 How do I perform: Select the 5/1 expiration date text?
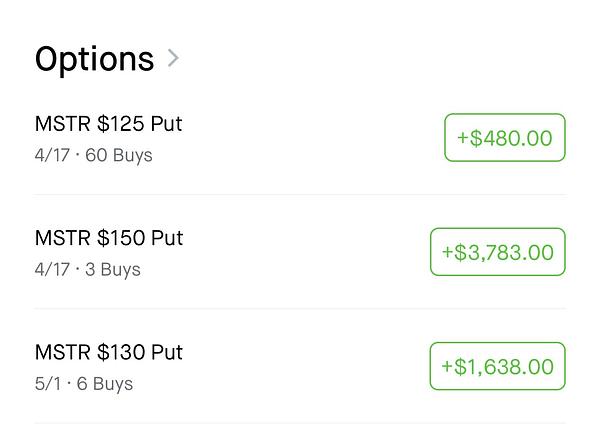pos(48,383)
